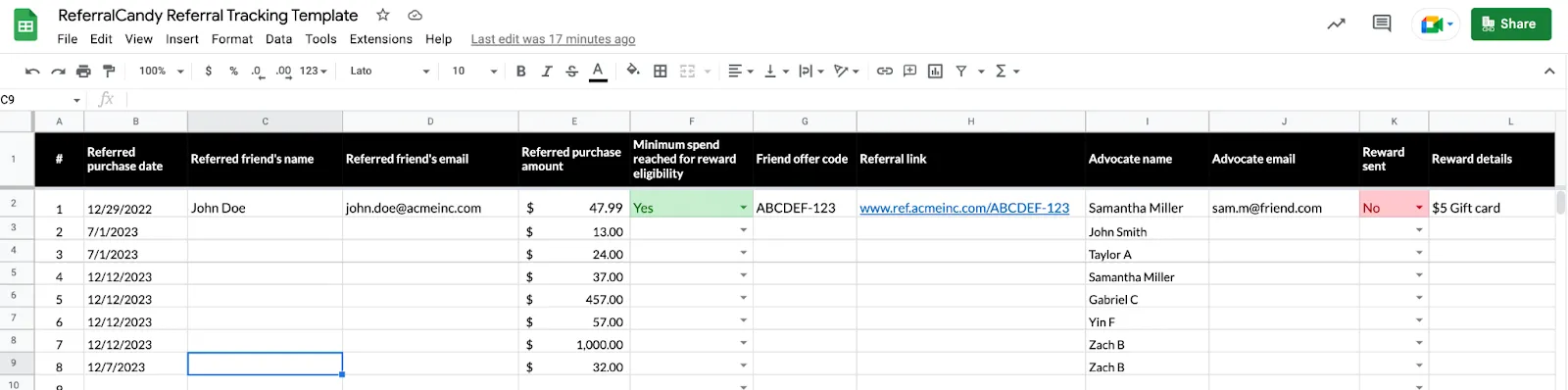Image resolution: width=1568 pixels, height=390 pixels.
Task: Select column C header
Action: pyautogui.click(x=265, y=122)
